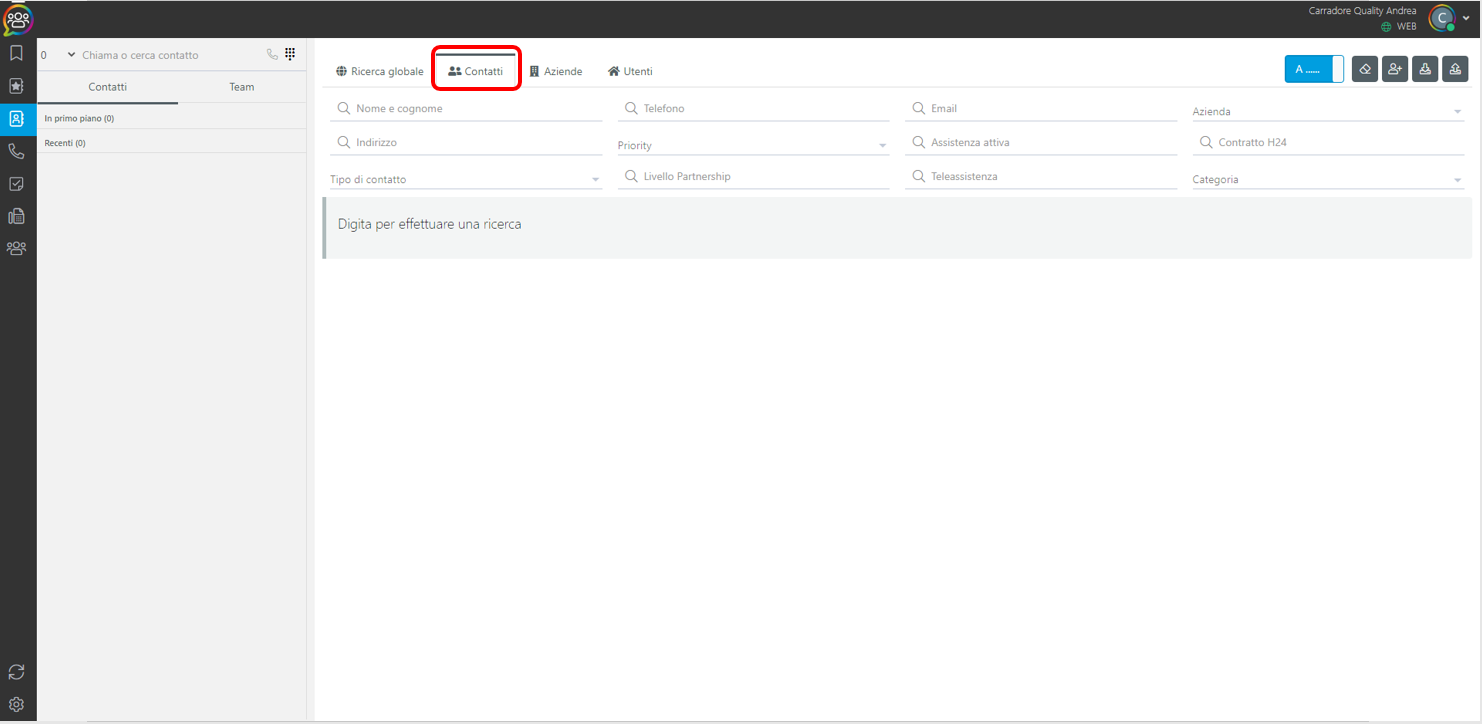
Task: Open the phone calls sidebar icon
Action: point(16,151)
